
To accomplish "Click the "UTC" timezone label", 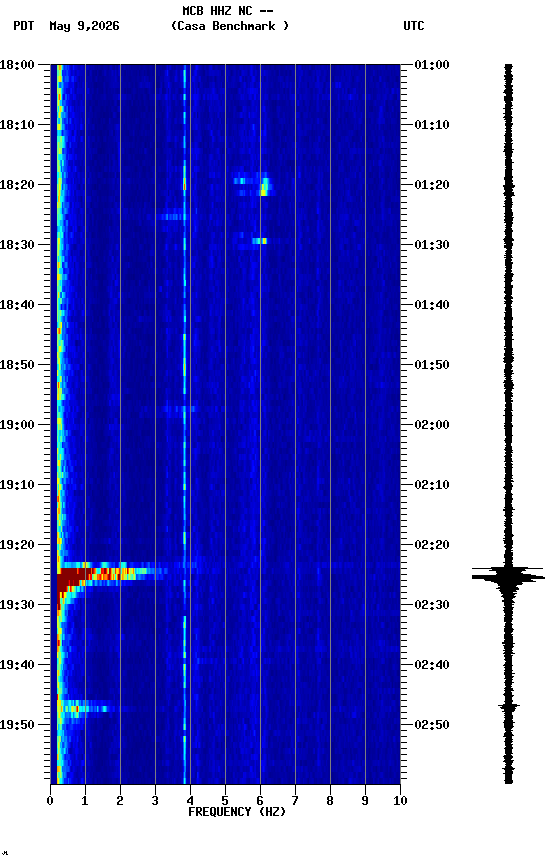I will (414, 26).
